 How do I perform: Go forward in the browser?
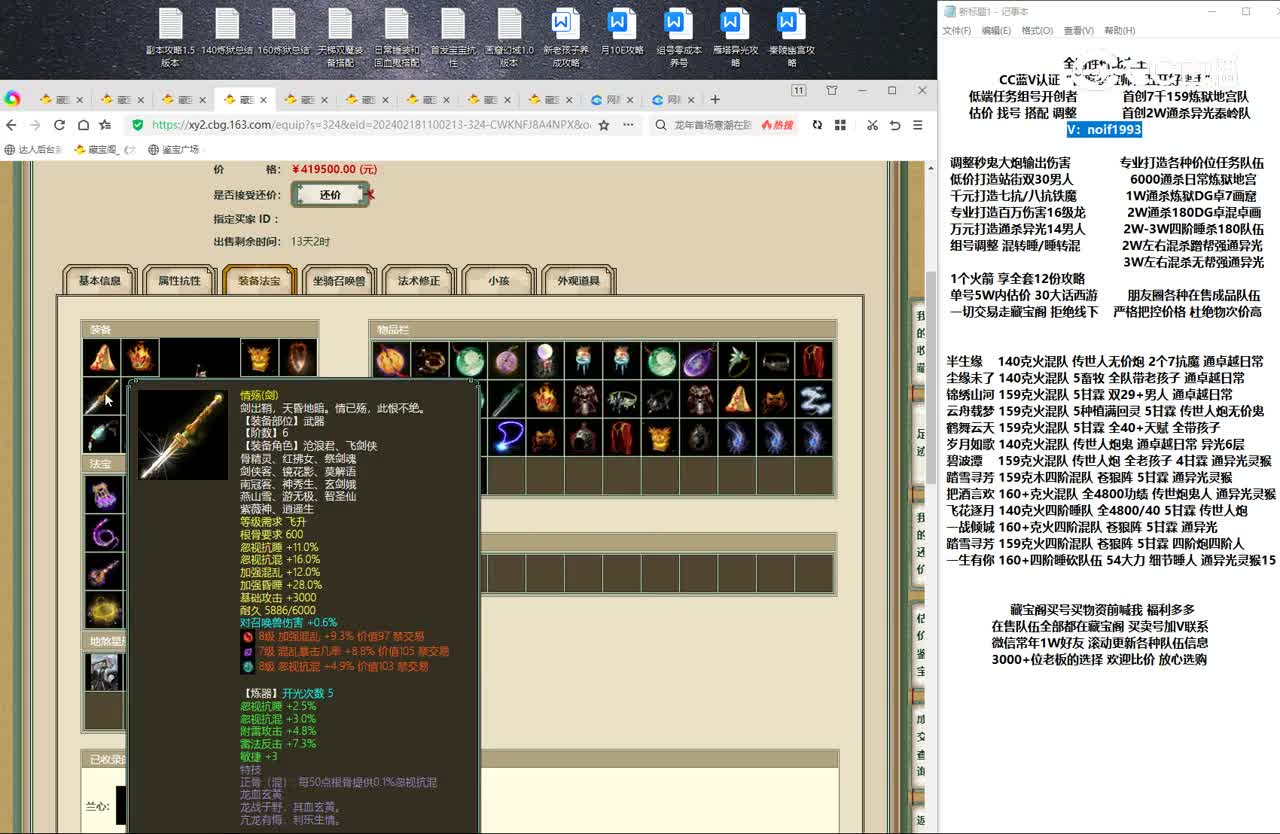[x=35, y=125]
